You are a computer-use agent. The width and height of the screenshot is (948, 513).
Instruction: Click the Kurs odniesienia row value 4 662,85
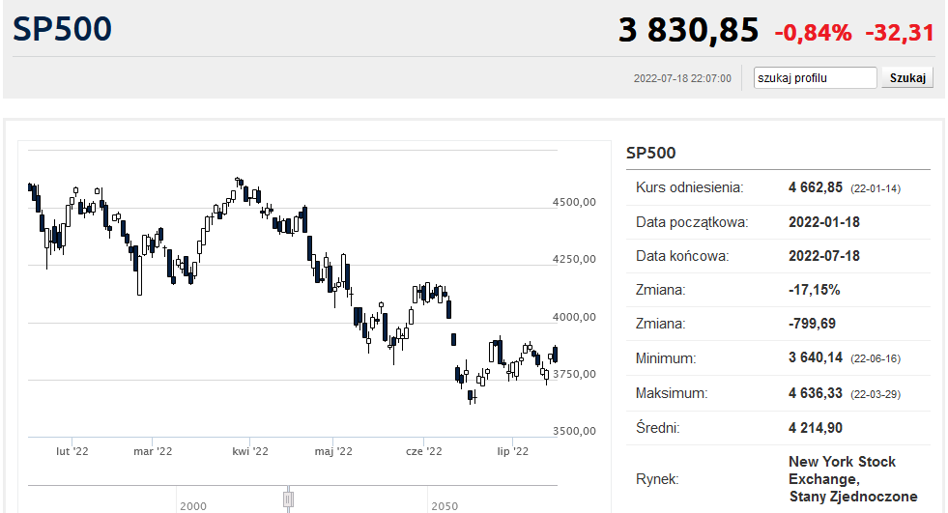(x=816, y=187)
